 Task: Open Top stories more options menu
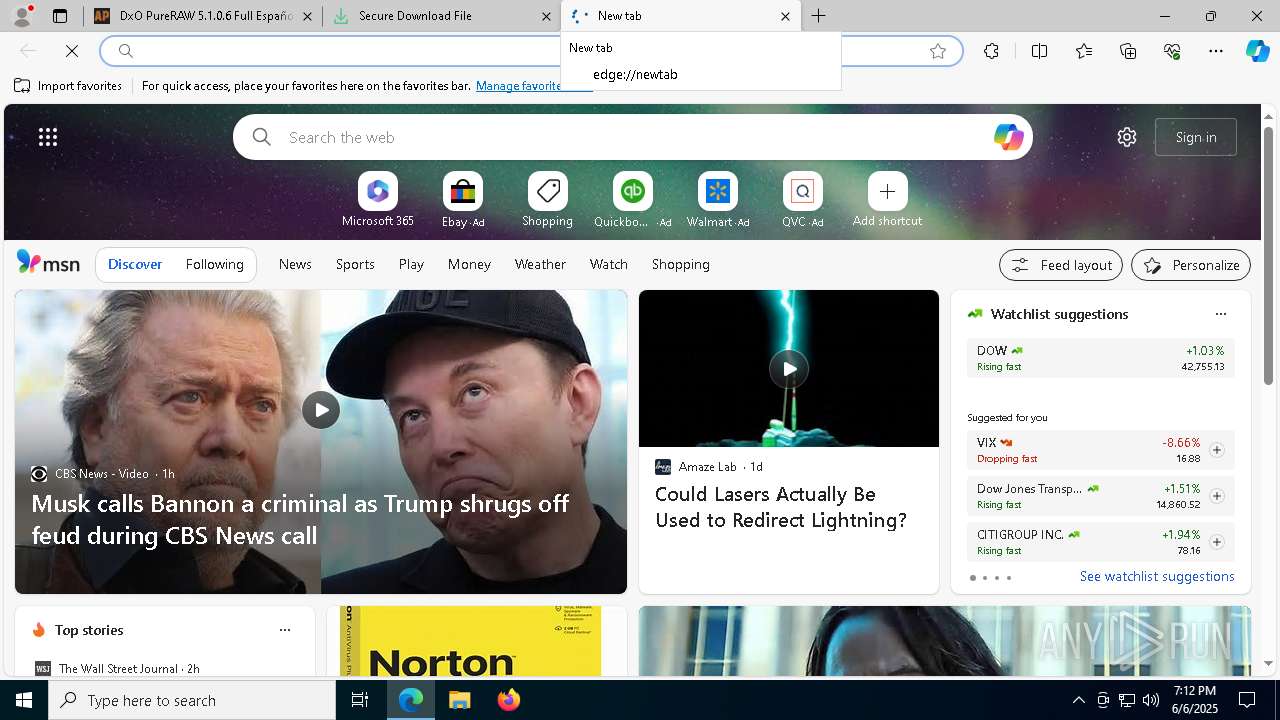pyautogui.click(x=285, y=630)
